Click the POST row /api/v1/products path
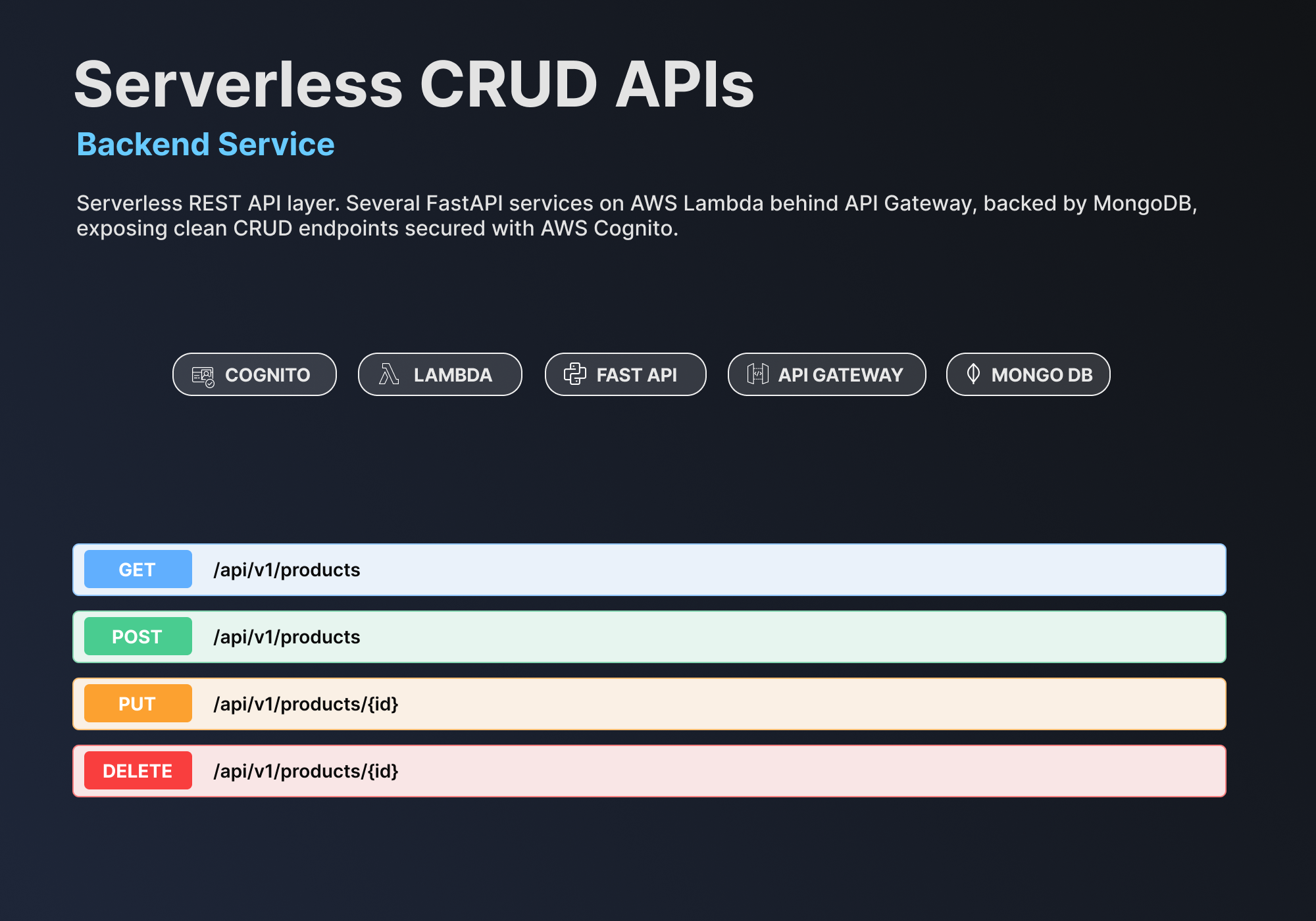Image resolution: width=1316 pixels, height=921 pixels. pyautogui.click(x=287, y=637)
